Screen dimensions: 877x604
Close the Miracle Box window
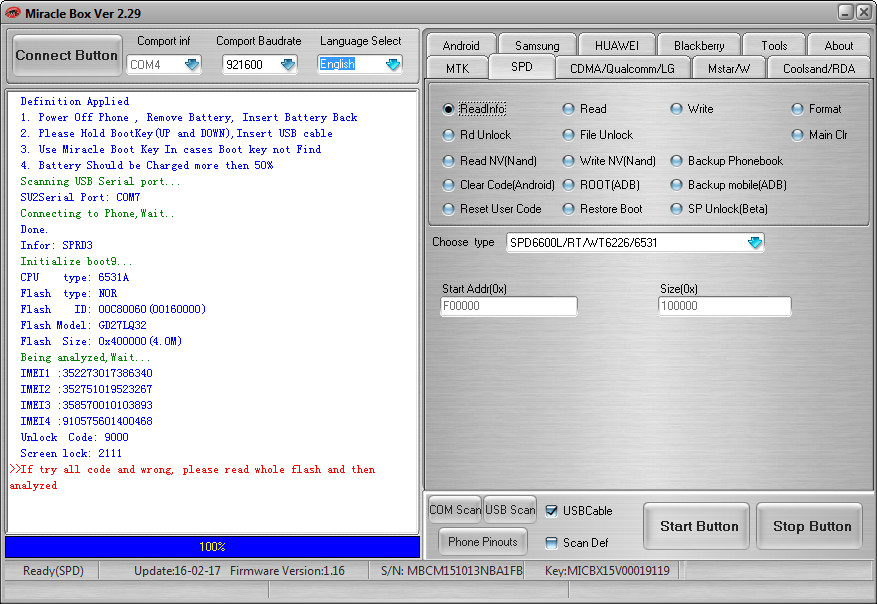coord(864,12)
